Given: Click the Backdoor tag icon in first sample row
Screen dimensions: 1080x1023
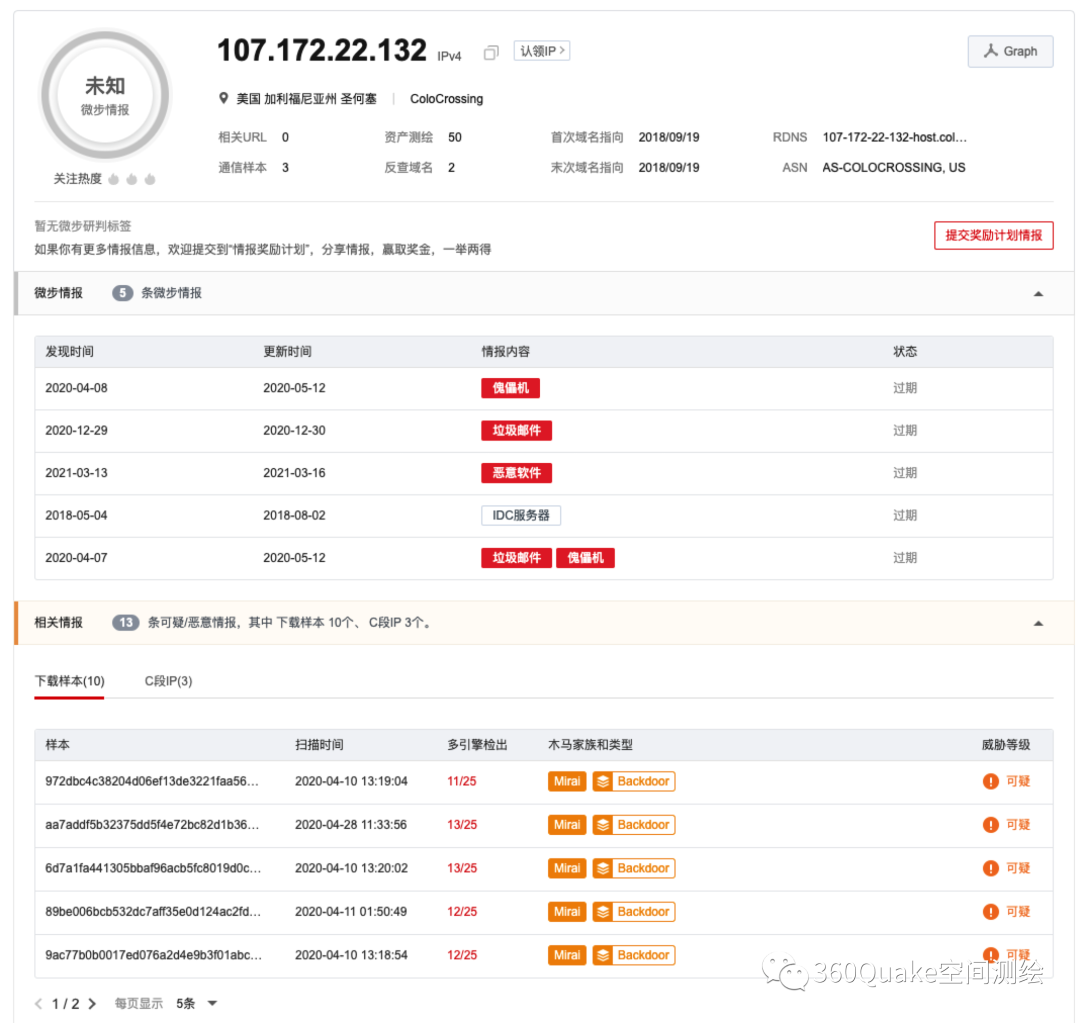Looking at the screenshot, I should click(x=603, y=781).
